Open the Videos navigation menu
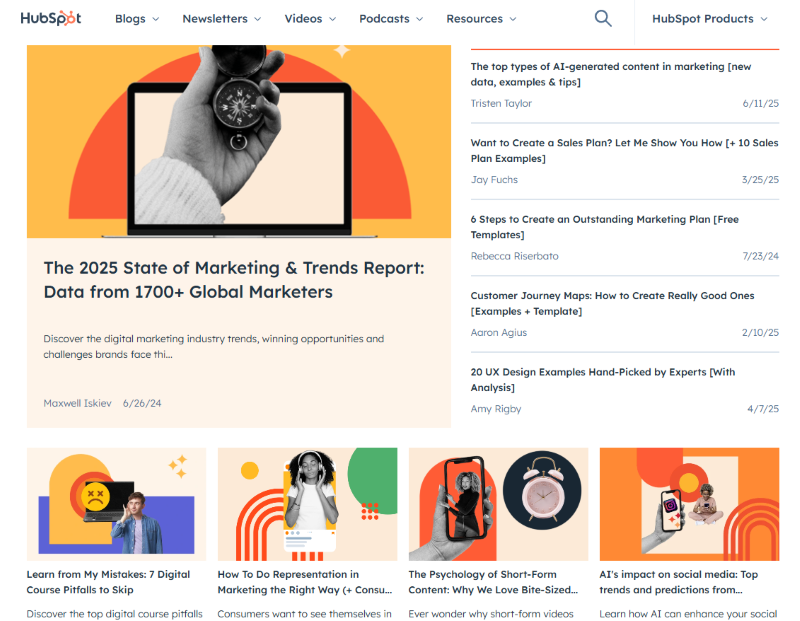800x621 pixels. tap(310, 18)
